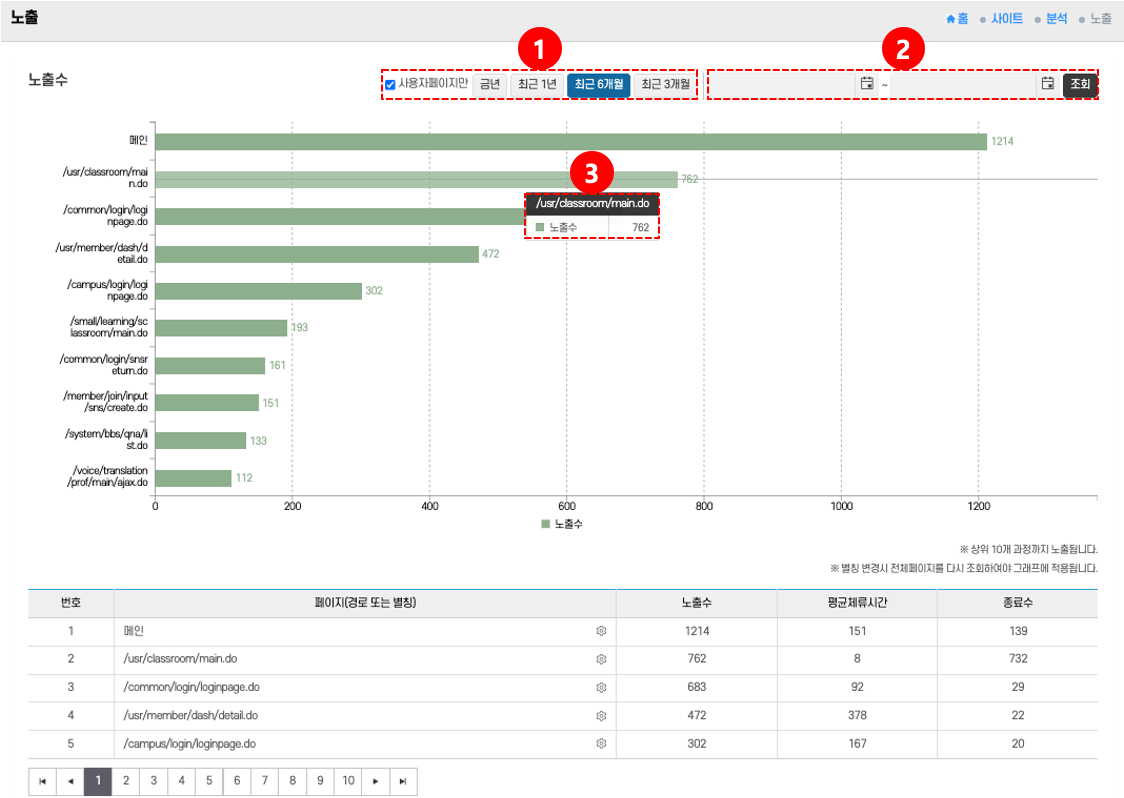This screenshot has height=798, width=1124.
Task: Go to the next page arrow
Action: [x=375, y=782]
